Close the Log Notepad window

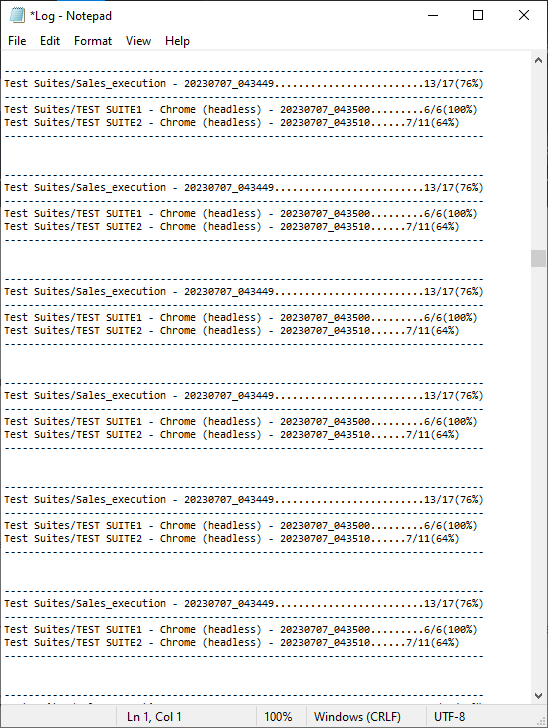pos(523,15)
